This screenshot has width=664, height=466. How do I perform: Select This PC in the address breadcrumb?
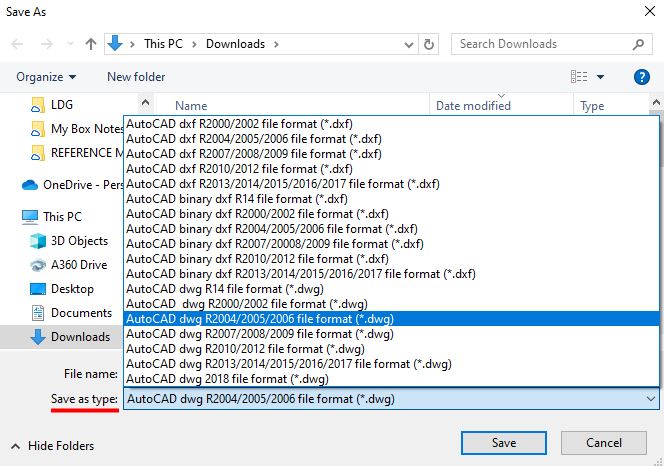tap(163, 44)
